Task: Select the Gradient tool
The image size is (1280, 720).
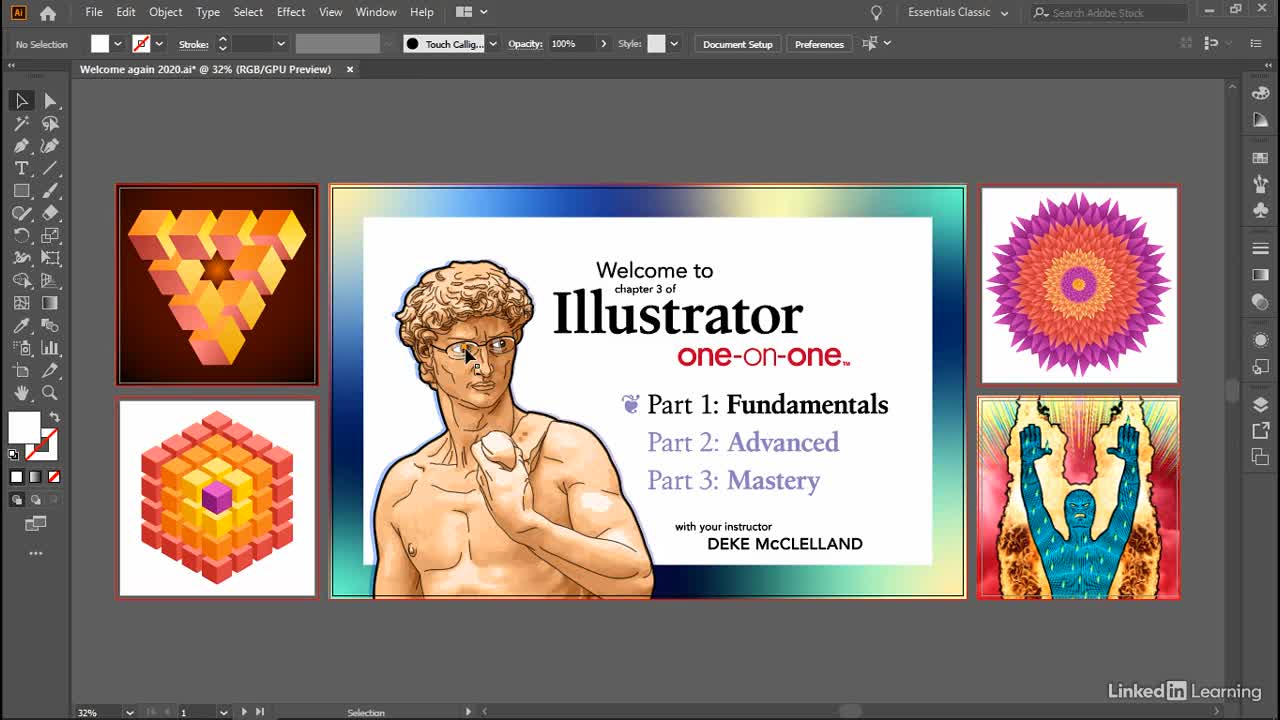Action: [x=50, y=303]
